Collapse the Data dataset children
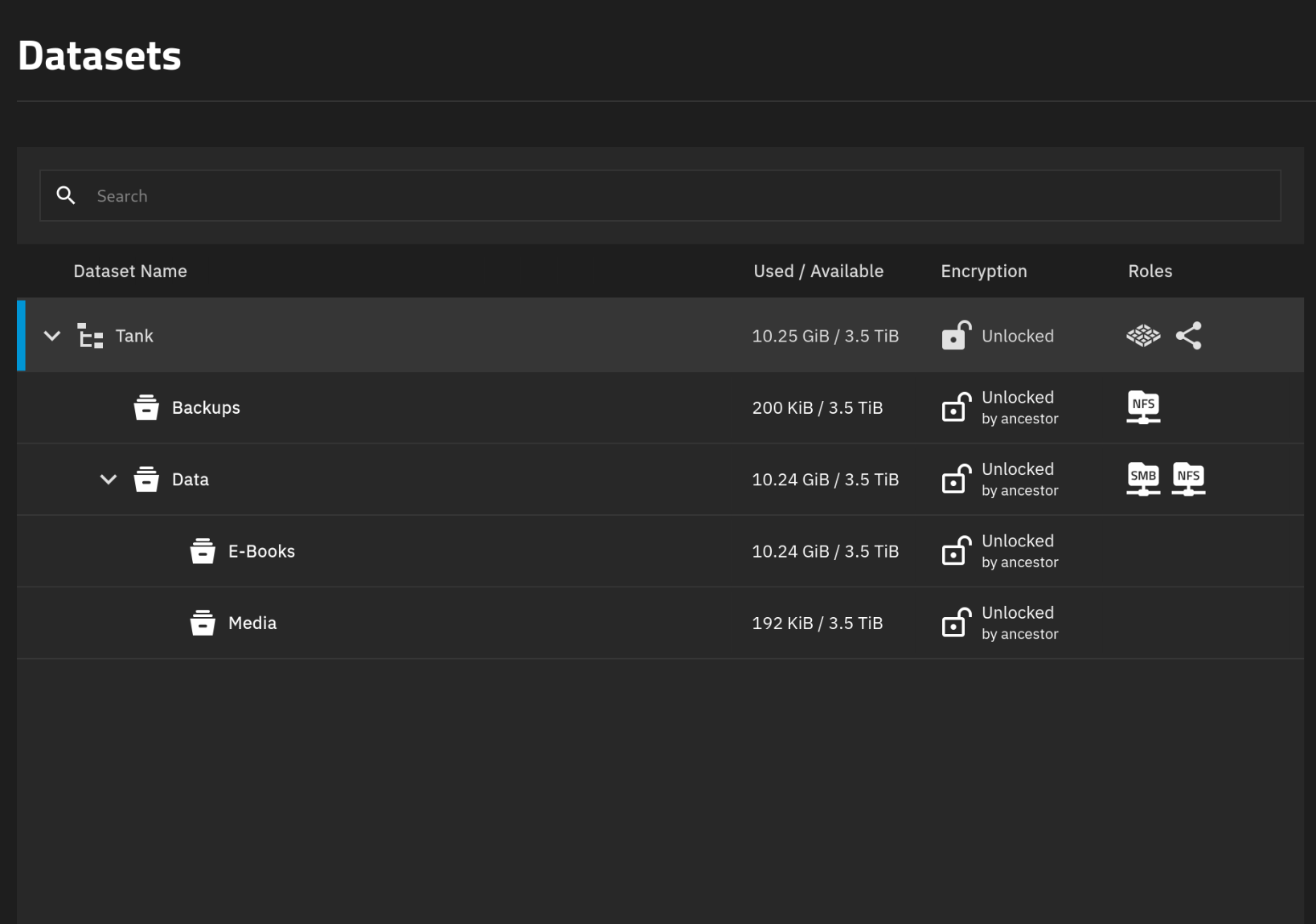The width and height of the screenshot is (1316, 924). (108, 478)
